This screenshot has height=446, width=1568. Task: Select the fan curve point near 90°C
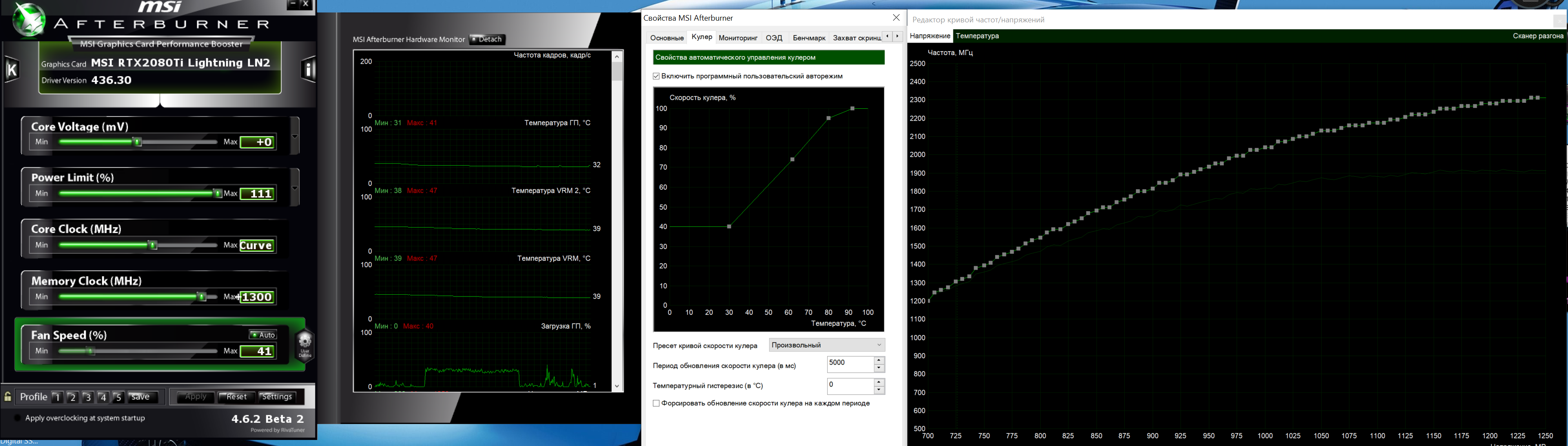coord(853,108)
